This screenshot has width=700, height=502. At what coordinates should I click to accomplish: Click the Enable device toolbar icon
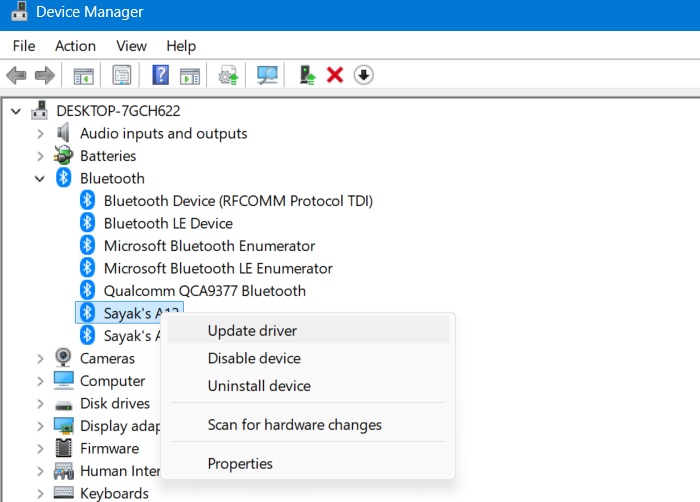tap(307, 75)
